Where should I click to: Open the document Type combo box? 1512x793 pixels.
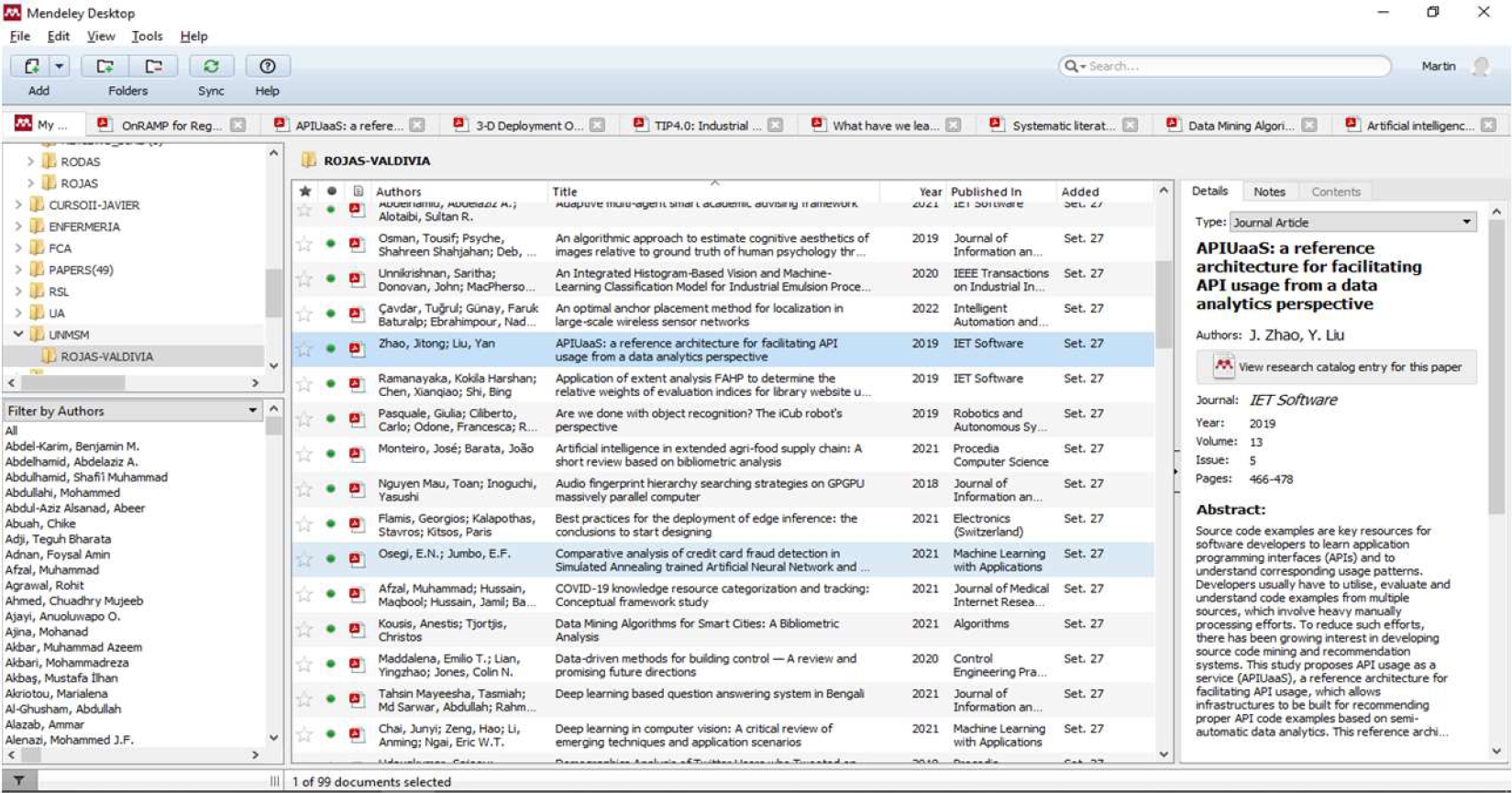1352,222
